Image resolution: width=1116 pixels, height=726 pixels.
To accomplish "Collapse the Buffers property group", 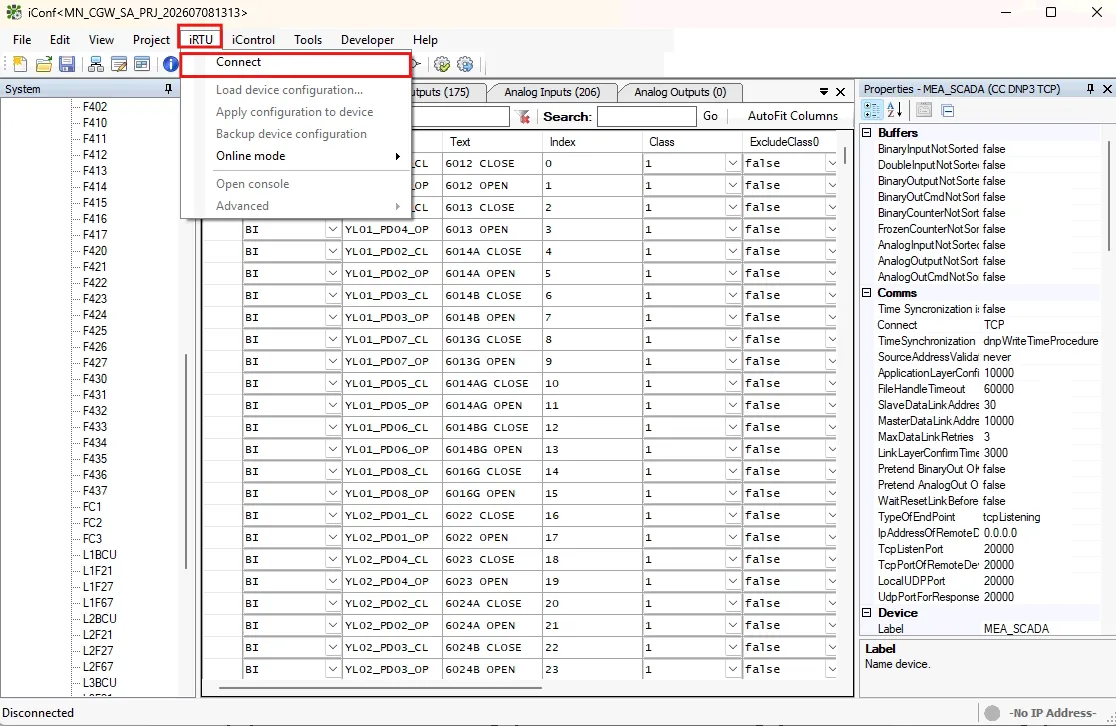I will (x=867, y=132).
